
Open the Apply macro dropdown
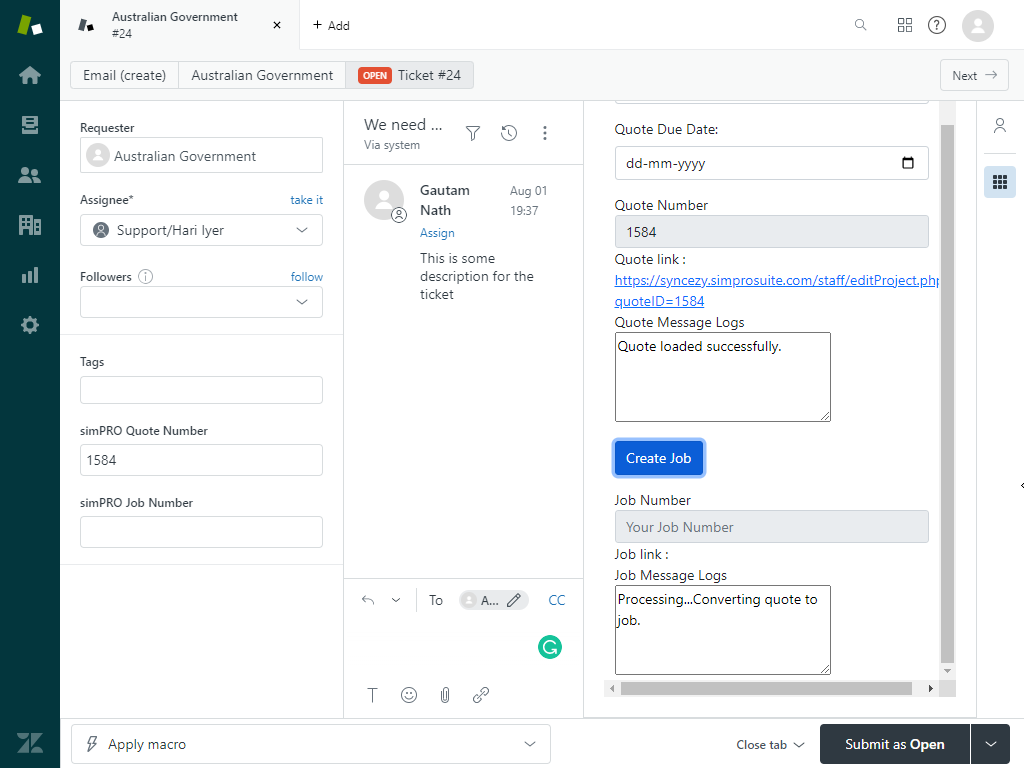(x=311, y=744)
